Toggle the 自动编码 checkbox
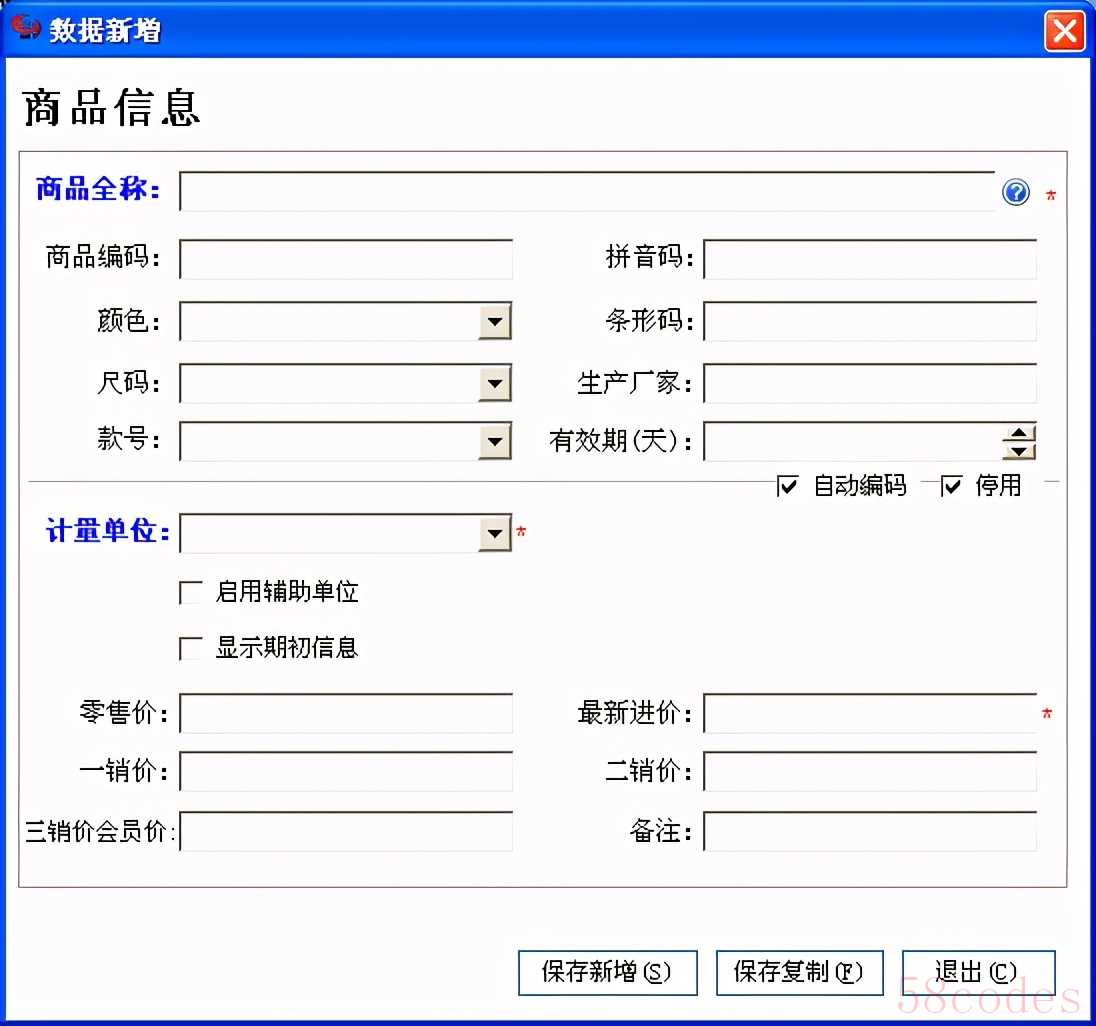The image size is (1096, 1026). point(788,486)
